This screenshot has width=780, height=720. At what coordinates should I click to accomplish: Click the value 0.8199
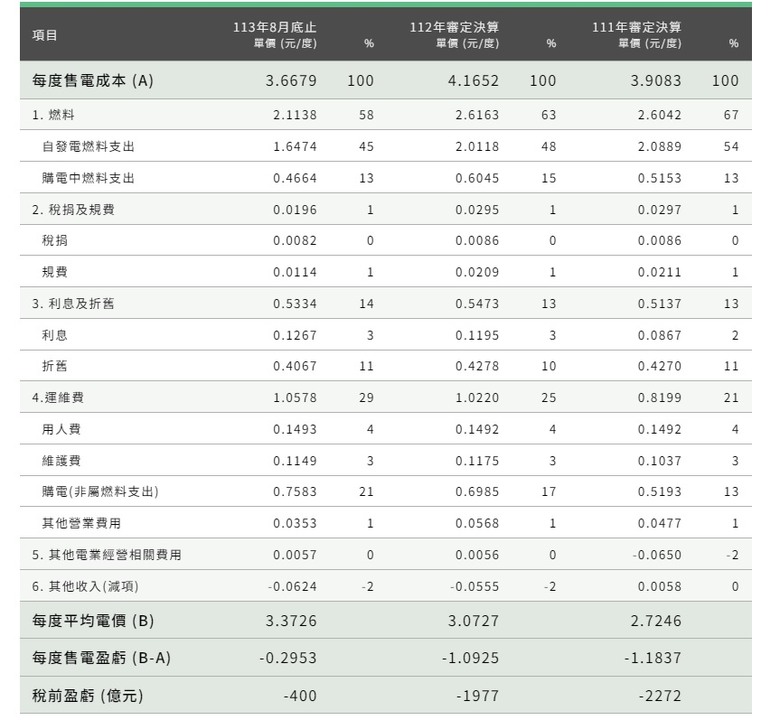point(659,398)
